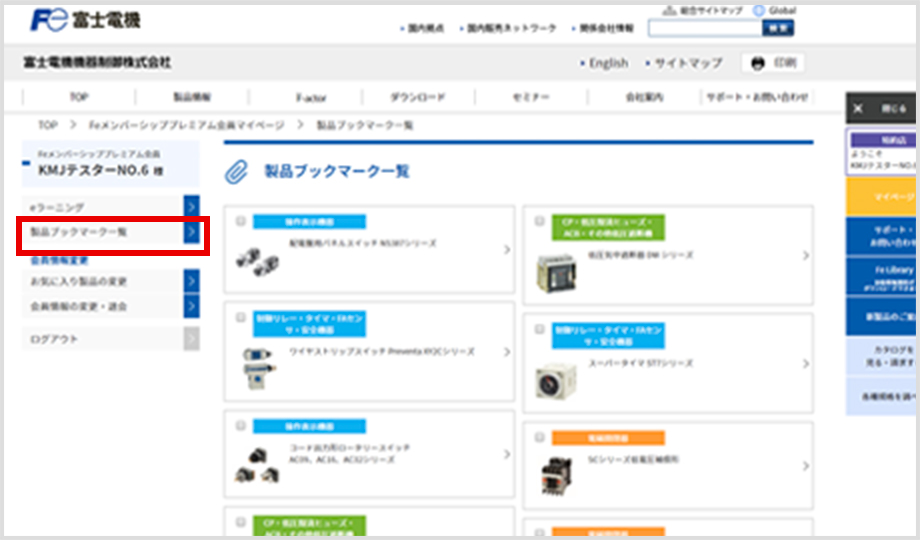Click Feメンバーシッププレミアム会員マイページ breadcrumb
The image size is (920, 540).
coord(187,125)
